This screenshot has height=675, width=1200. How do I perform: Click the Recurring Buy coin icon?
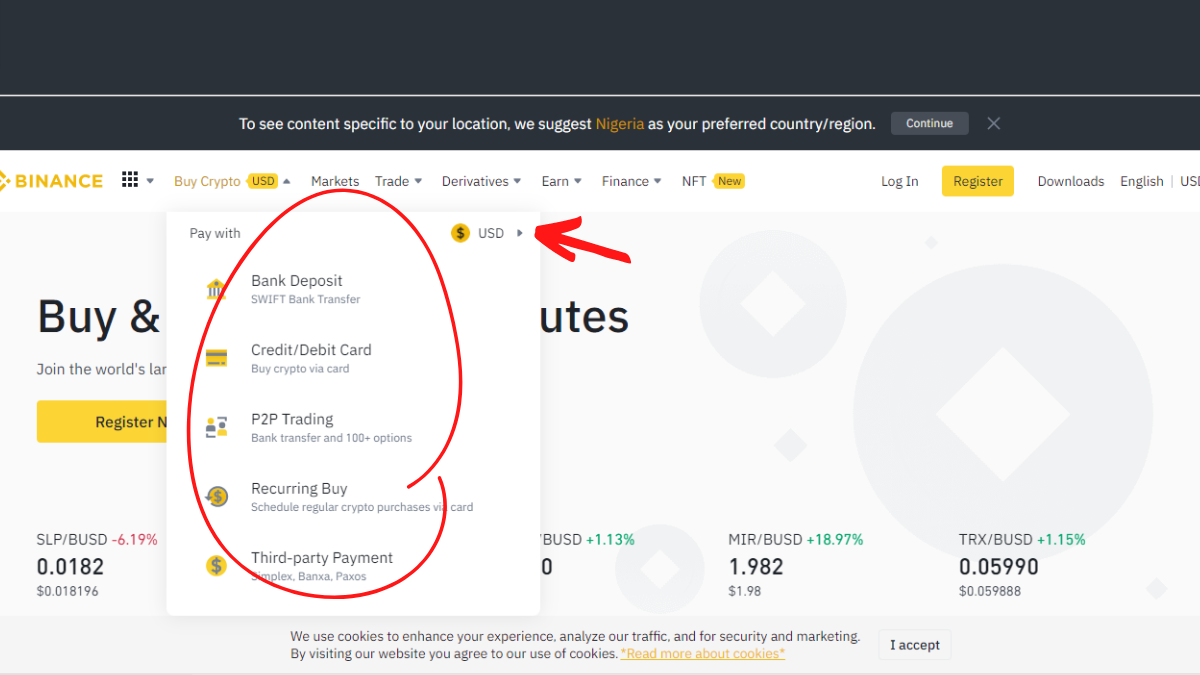click(216, 496)
